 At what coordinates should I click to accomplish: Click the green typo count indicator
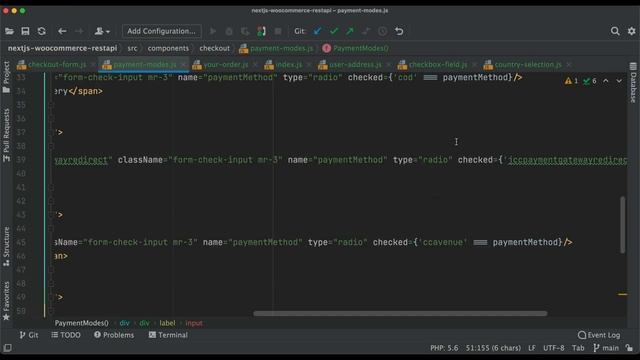tap(590, 81)
